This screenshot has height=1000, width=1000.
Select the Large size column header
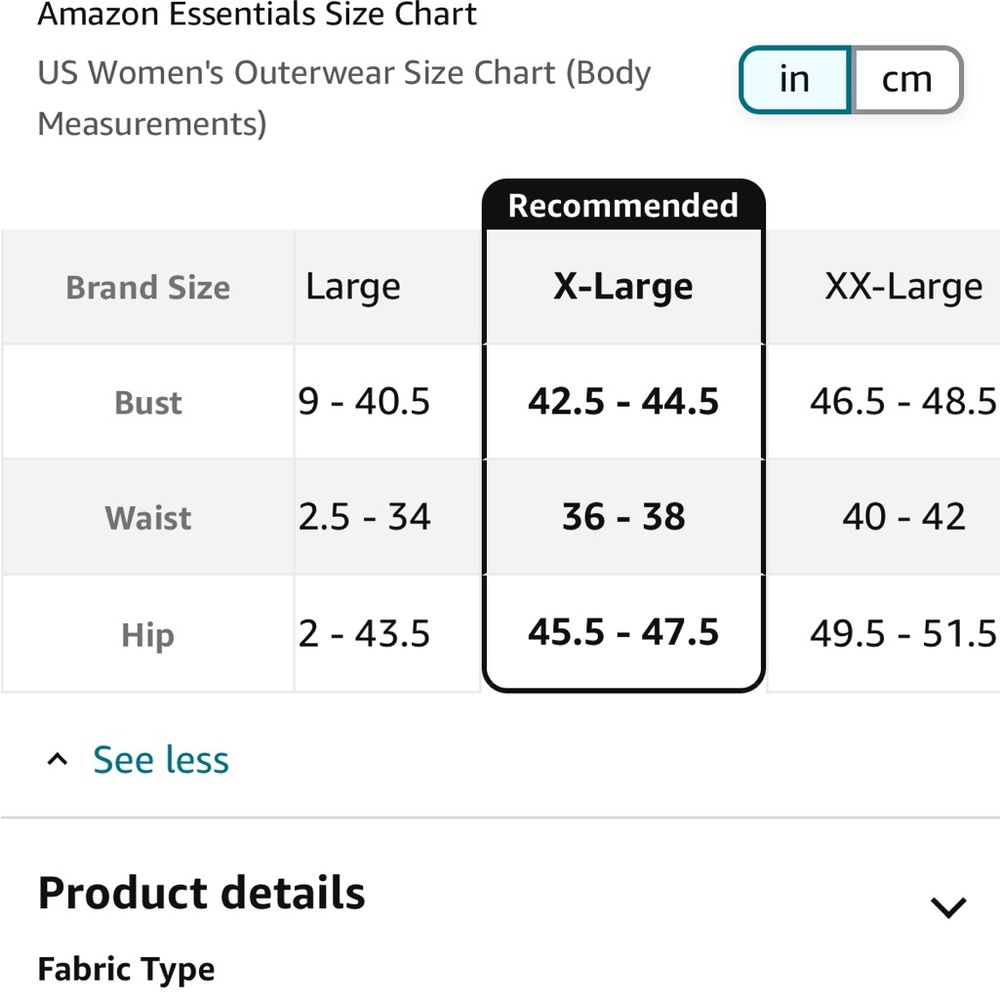point(352,286)
